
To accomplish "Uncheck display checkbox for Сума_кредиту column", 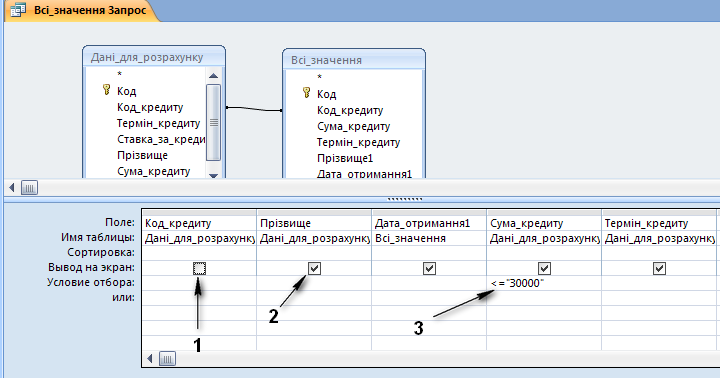I will tap(544, 268).
